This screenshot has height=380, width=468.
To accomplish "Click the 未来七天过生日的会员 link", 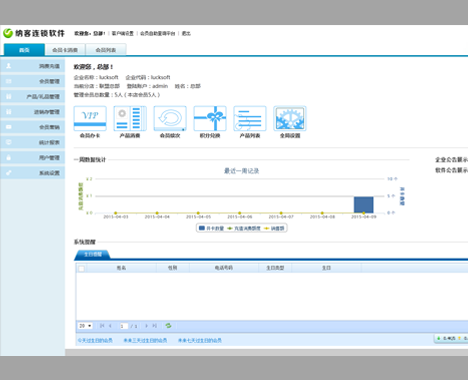I will tap(200, 340).
